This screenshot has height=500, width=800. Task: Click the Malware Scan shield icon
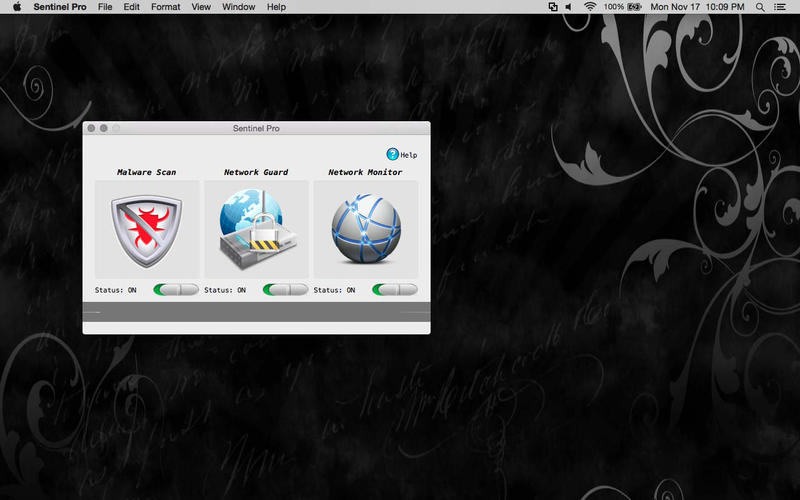[147, 231]
